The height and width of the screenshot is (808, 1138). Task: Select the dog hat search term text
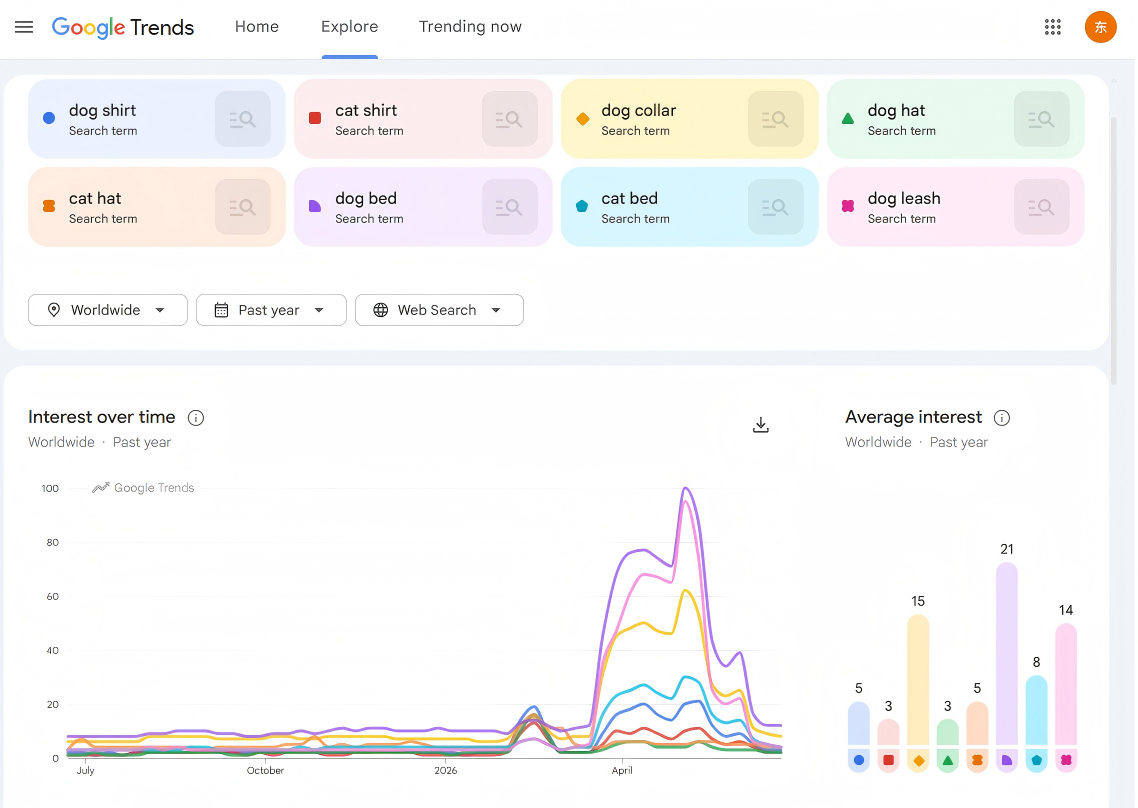[896, 110]
